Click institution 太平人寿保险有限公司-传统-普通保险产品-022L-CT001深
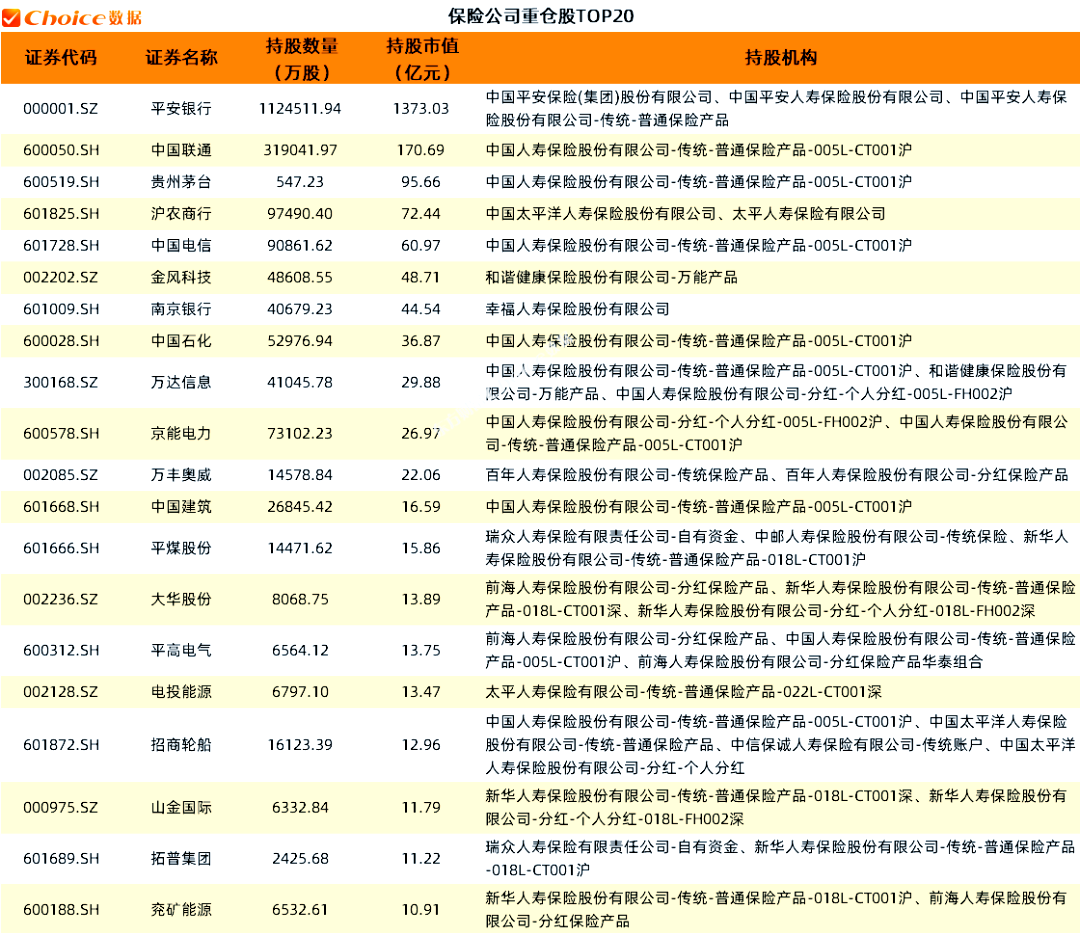The image size is (1080, 933). click(683, 691)
